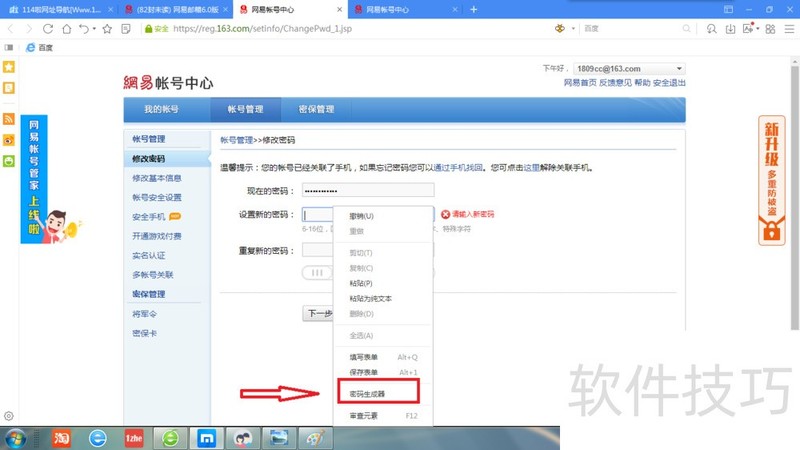
Task: Switch to the last 网易帐号中心 tab
Action: pos(405,10)
